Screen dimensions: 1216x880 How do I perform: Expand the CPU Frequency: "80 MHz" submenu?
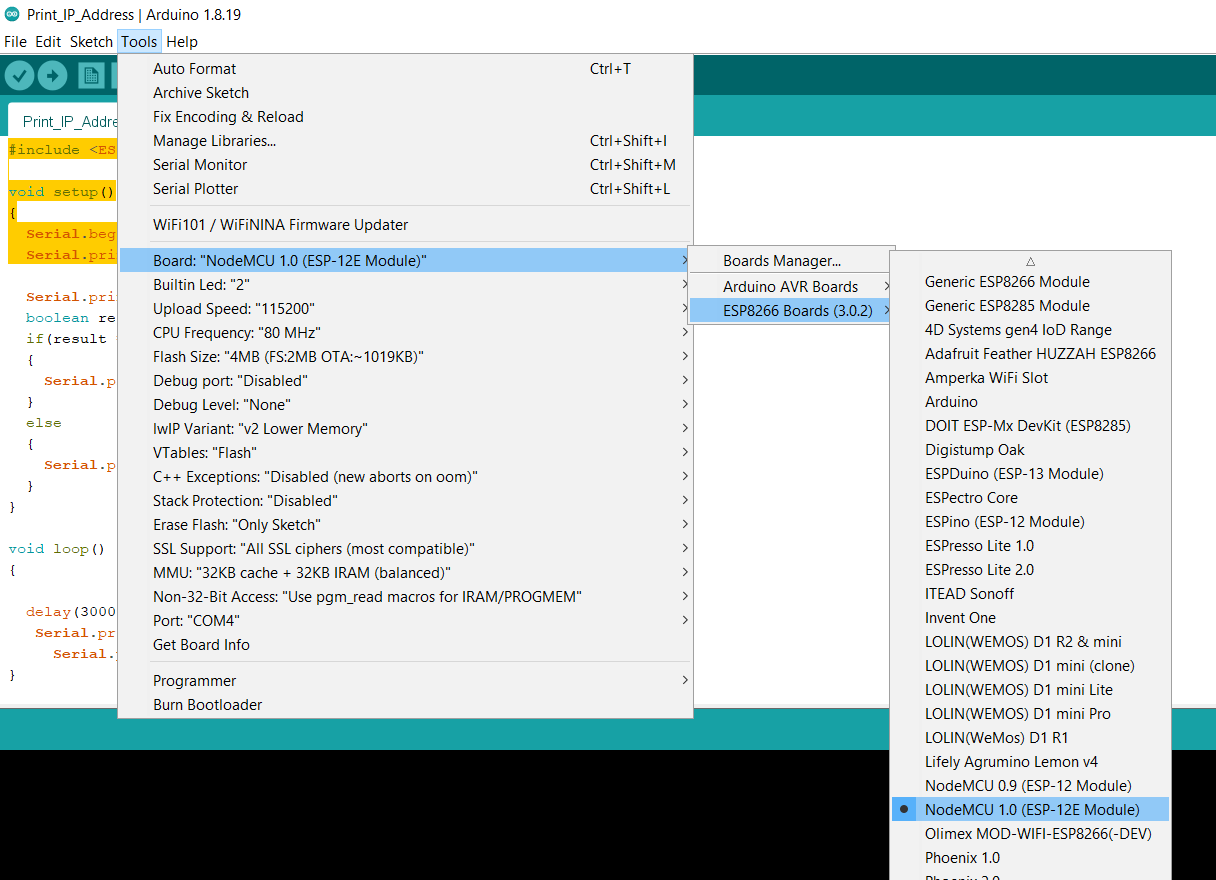[x=405, y=333]
